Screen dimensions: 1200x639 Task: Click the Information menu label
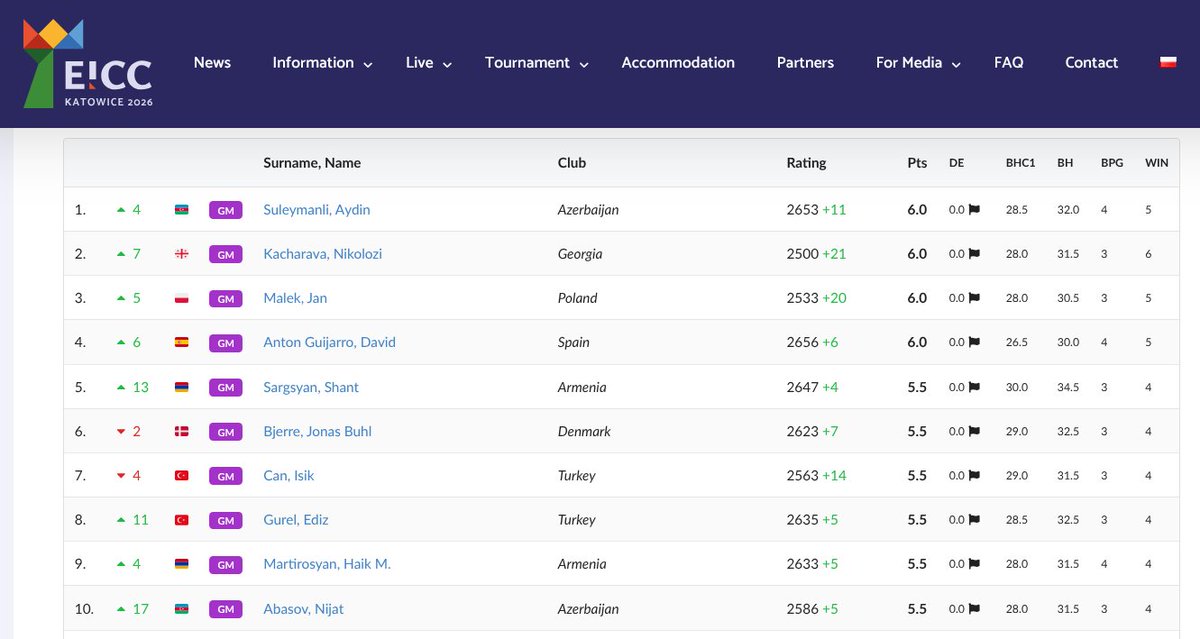[313, 62]
